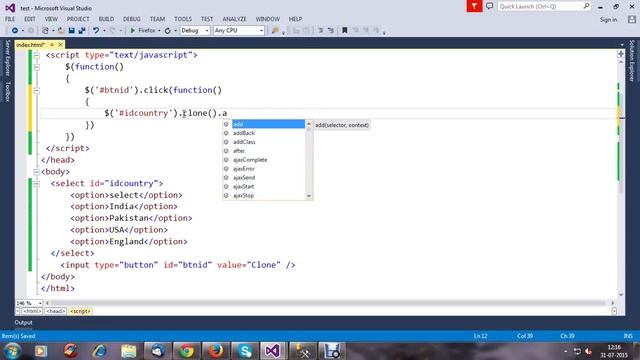Viewport: 640px width, 360px height.
Task: Select 'addClass' in the IntelliSense list
Action: click(268, 142)
